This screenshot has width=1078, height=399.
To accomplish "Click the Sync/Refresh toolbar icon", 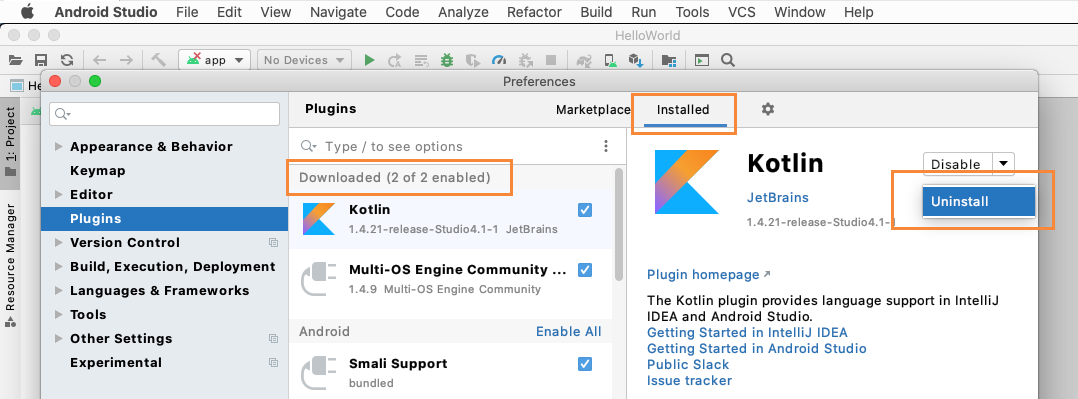I will (x=67, y=61).
